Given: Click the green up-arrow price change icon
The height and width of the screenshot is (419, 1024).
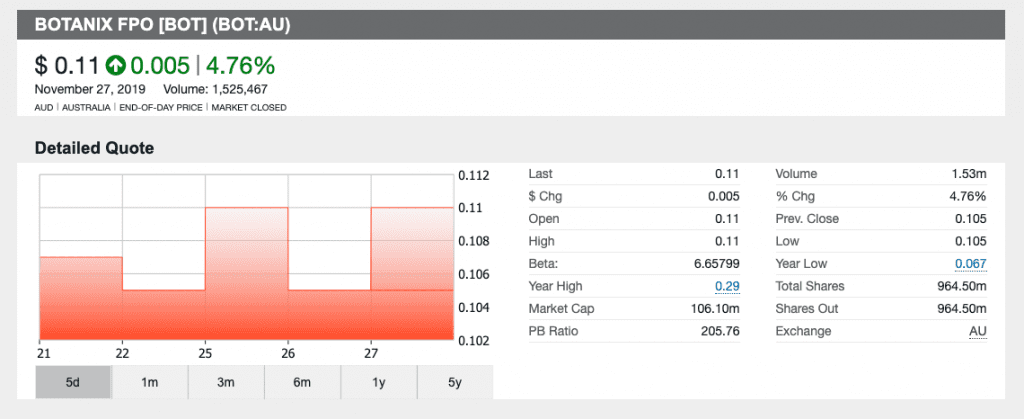Looking at the screenshot, I should click(116, 66).
